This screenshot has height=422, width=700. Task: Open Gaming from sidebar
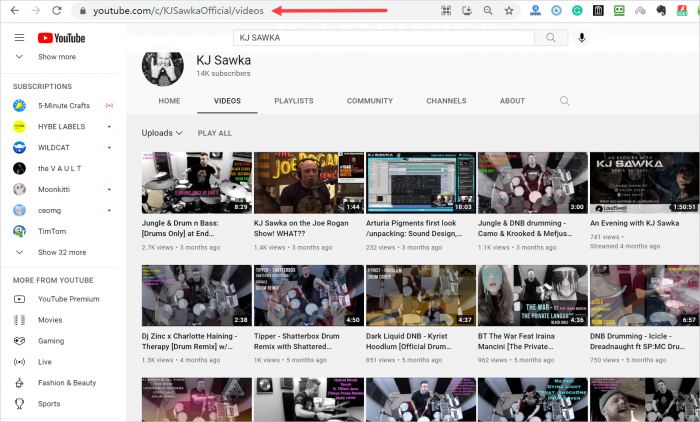tap(50, 340)
